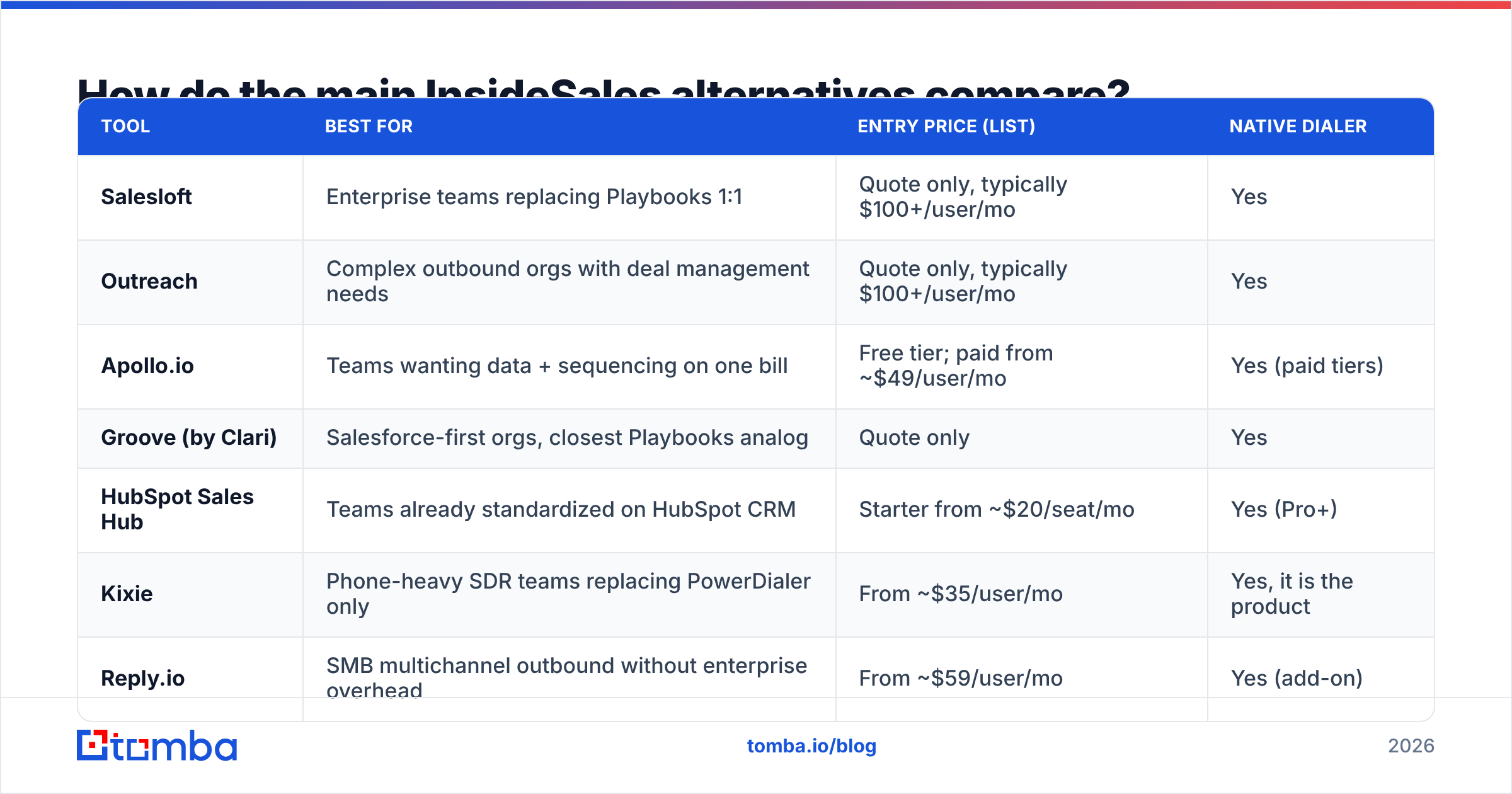Click Outreach's 'Quote only, typically $100+/user/mo' price
The image size is (1512, 794).
[963, 281]
